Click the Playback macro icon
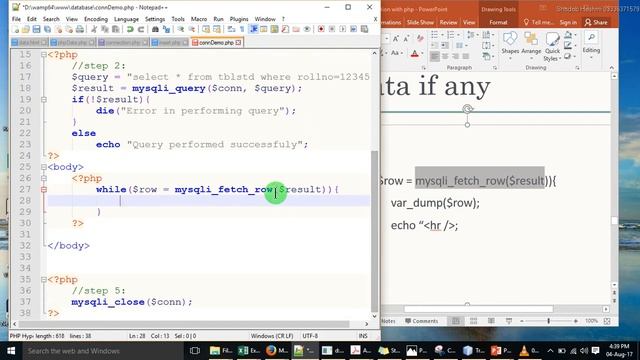The image size is (640, 360). [342, 29]
